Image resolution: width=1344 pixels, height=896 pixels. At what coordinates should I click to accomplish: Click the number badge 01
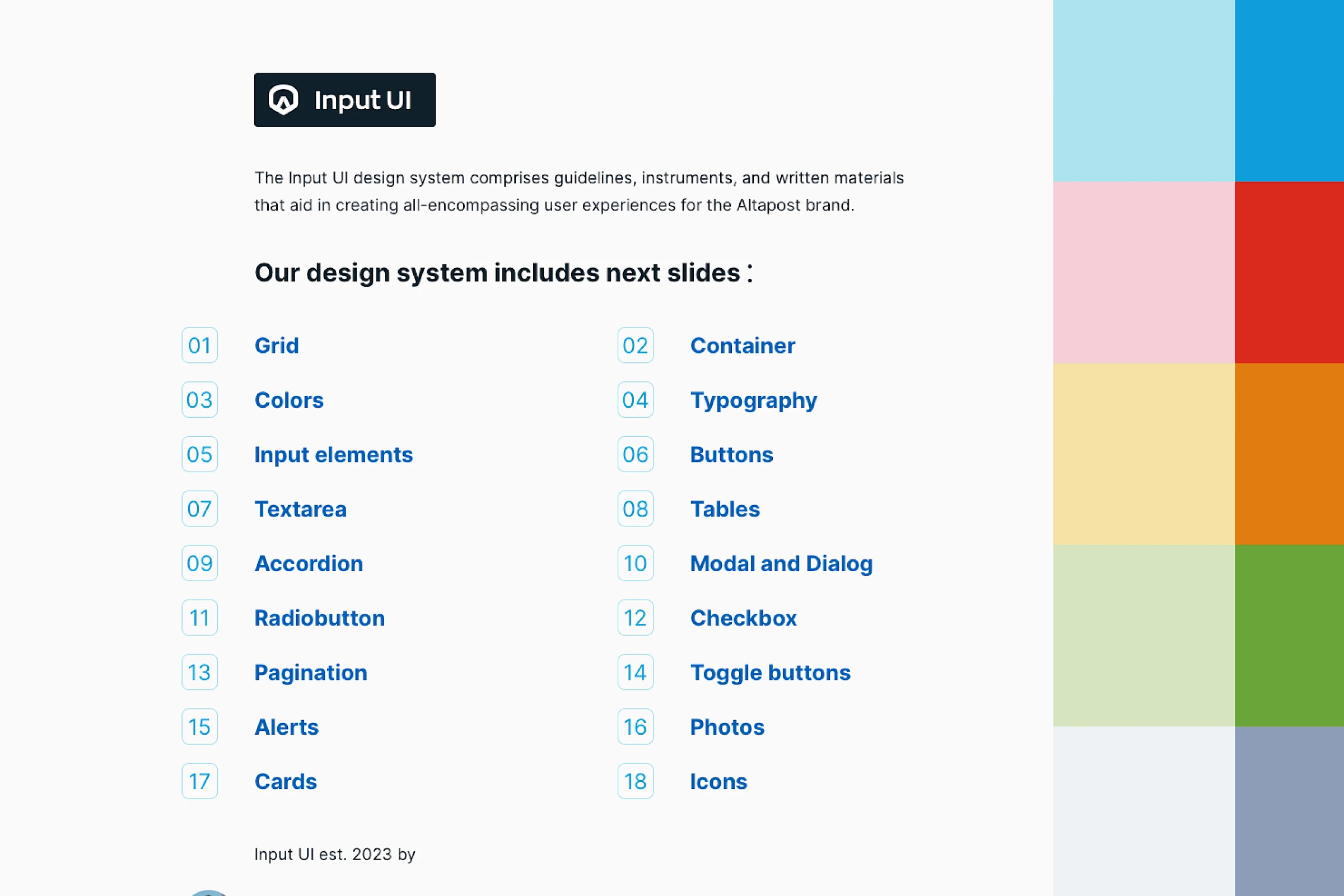pyautogui.click(x=199, y=345)
